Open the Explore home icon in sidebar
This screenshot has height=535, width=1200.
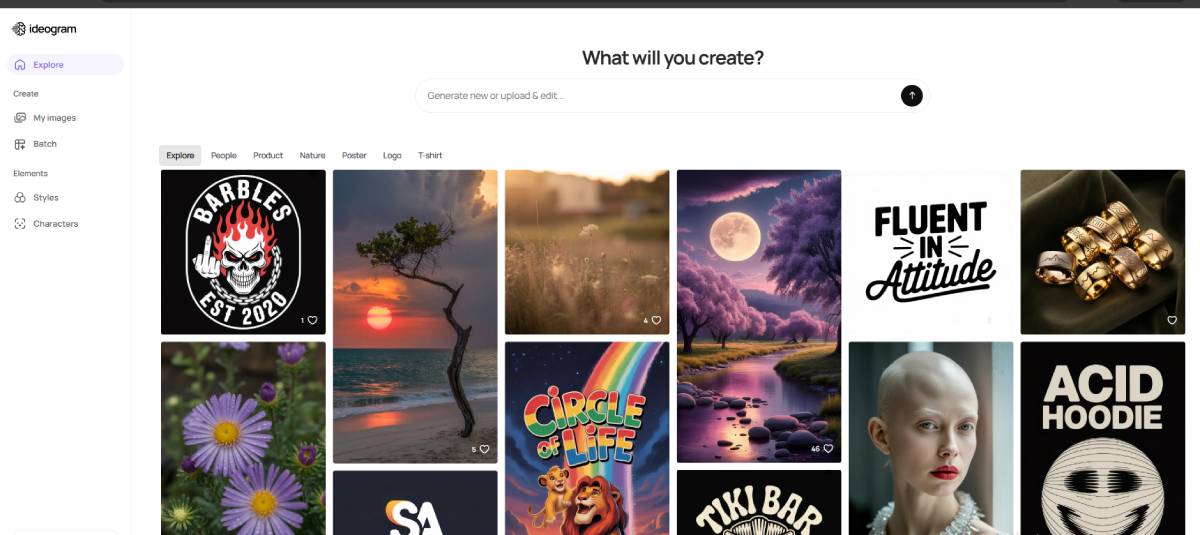coord(20,65)
